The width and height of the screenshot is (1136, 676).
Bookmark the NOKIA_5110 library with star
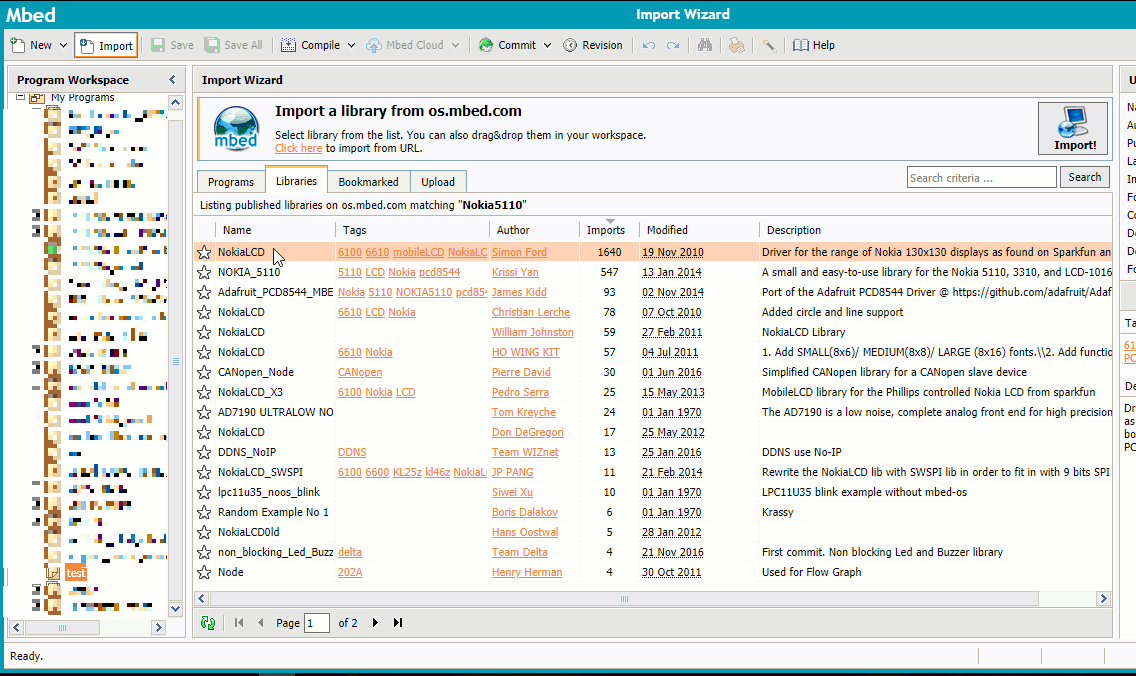click(x=204, y=272)
